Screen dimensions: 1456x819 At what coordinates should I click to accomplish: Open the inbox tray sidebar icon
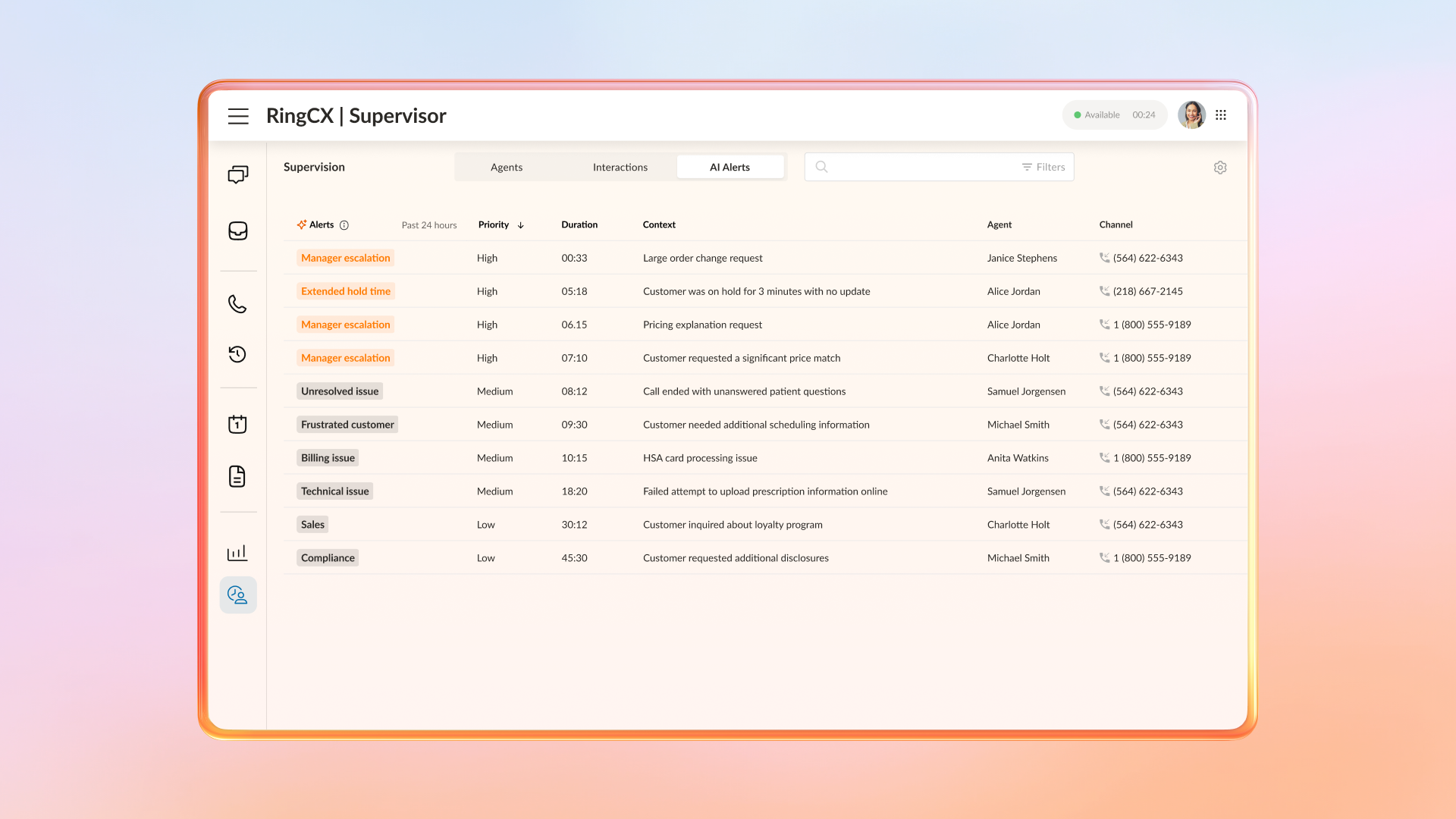[x=238, y=231]
